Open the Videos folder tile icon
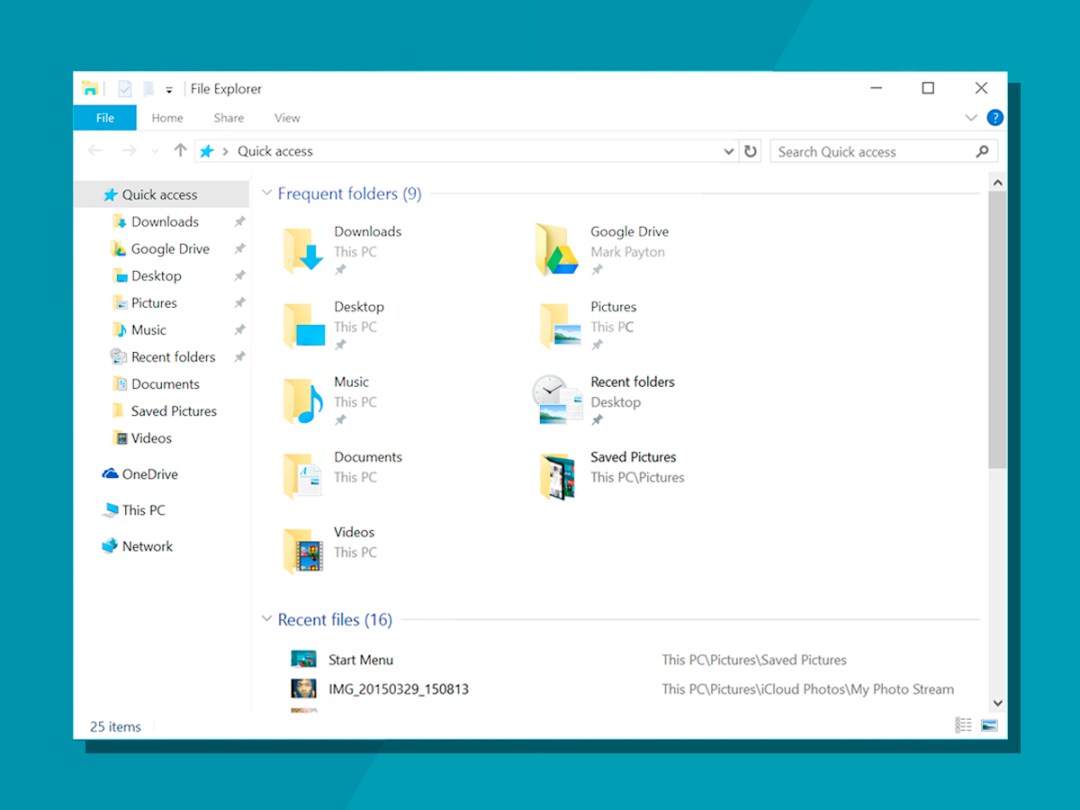This screenshot has width=1080, height=810. tap(304, 550)
